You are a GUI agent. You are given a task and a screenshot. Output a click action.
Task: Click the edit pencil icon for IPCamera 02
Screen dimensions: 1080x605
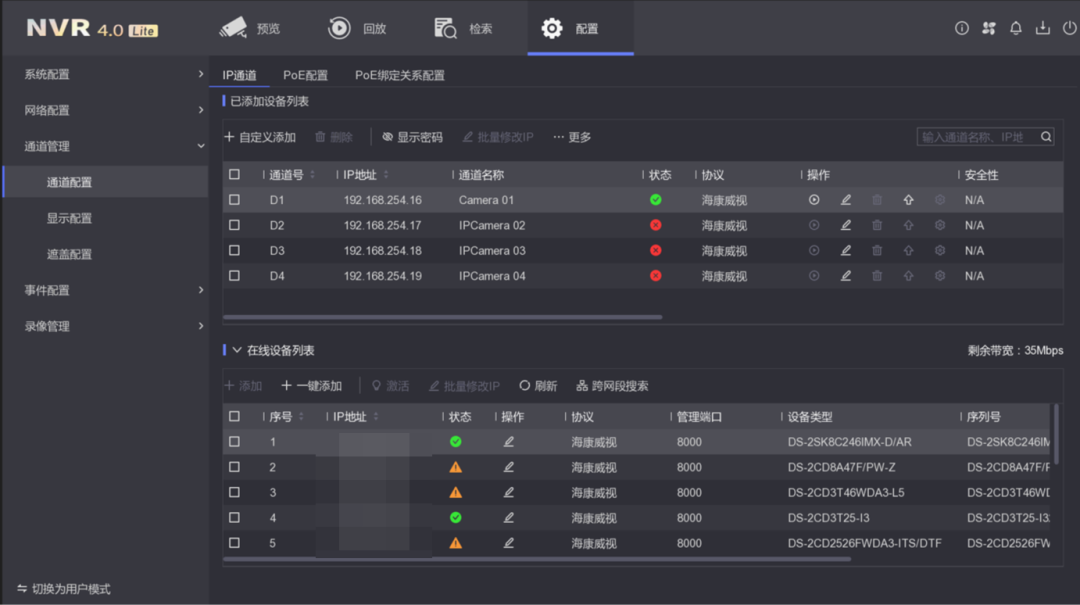[x=846, y=226]
